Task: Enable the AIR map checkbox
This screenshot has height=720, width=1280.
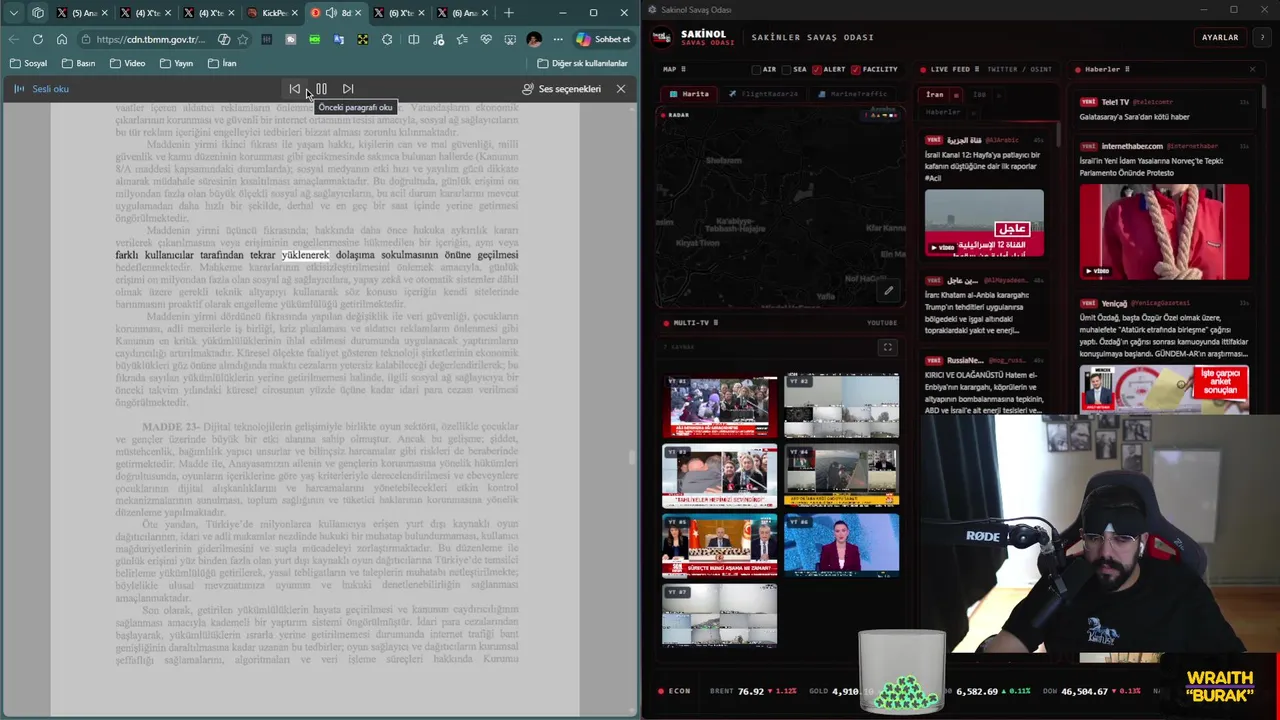Action: 757,69
